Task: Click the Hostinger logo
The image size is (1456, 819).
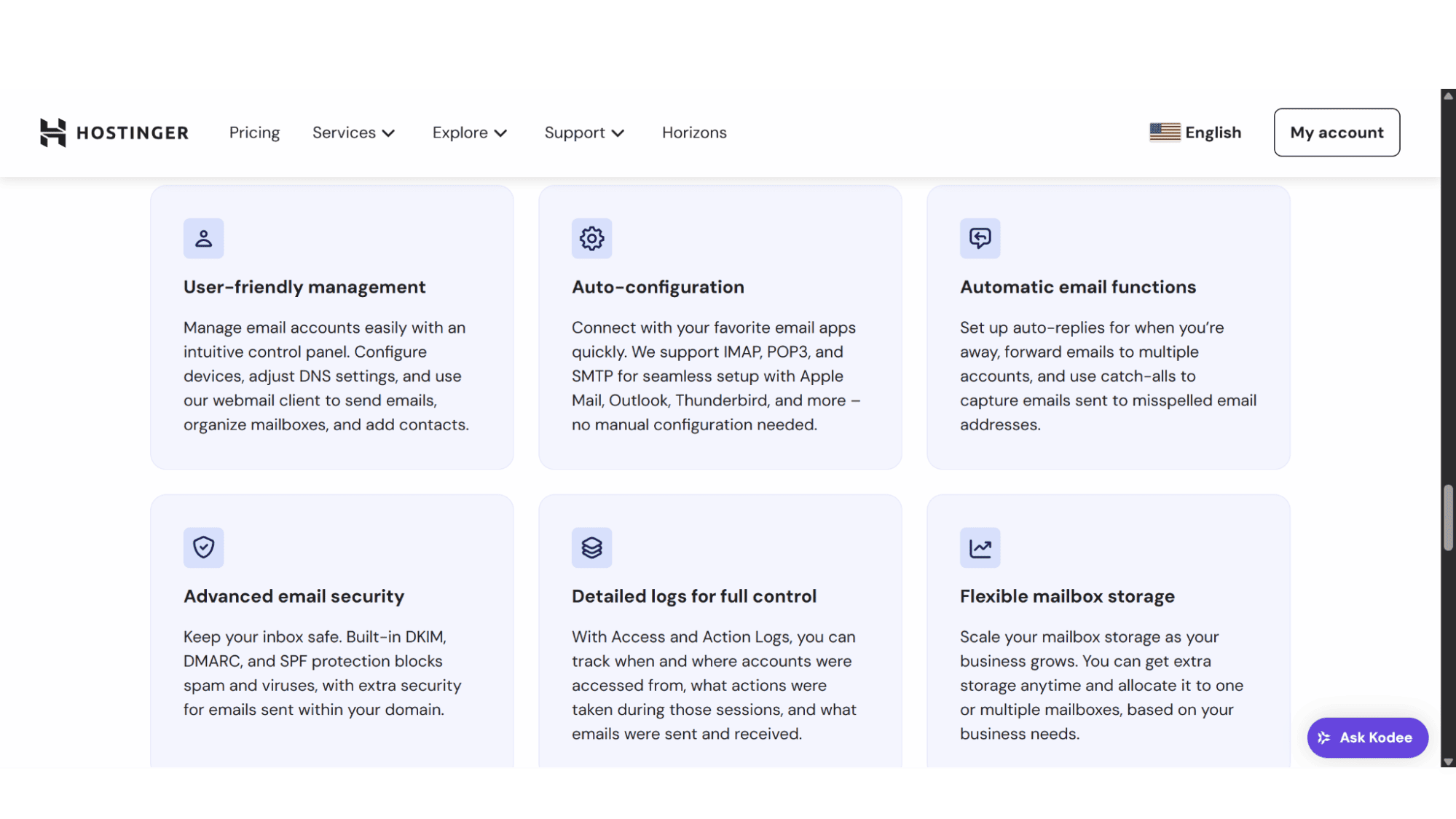Action: [114, 132]
